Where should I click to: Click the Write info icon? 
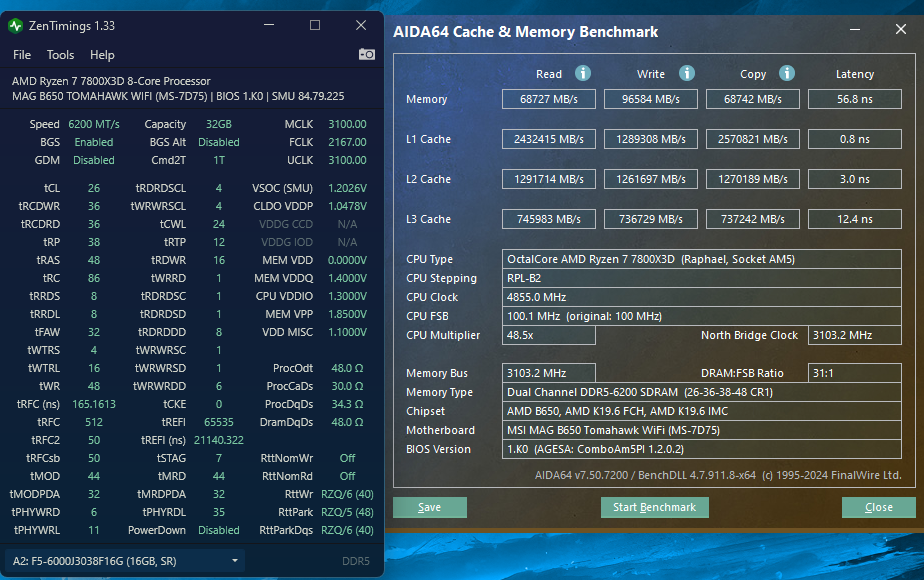pos(687,73)
